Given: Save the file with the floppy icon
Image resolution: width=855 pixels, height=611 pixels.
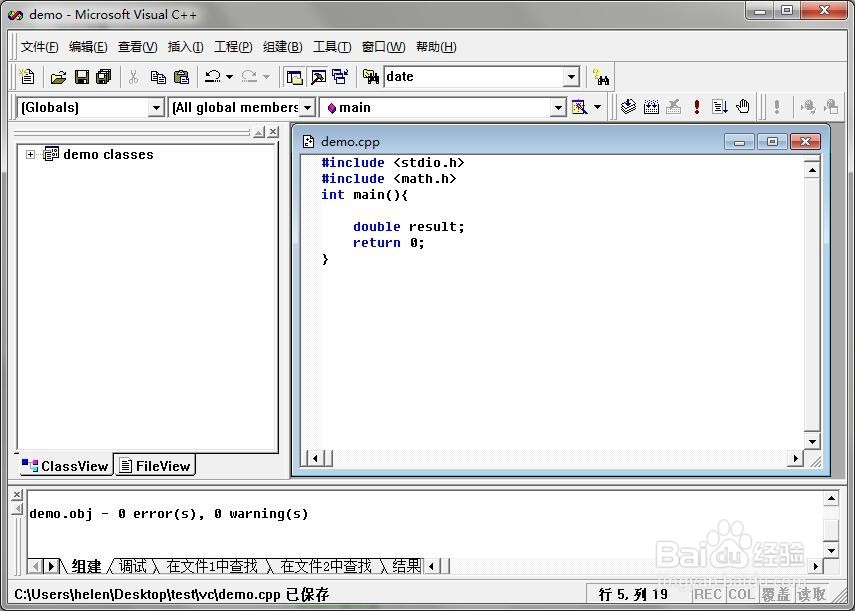Looking at the screenshot, I should (x=82, y=77).
